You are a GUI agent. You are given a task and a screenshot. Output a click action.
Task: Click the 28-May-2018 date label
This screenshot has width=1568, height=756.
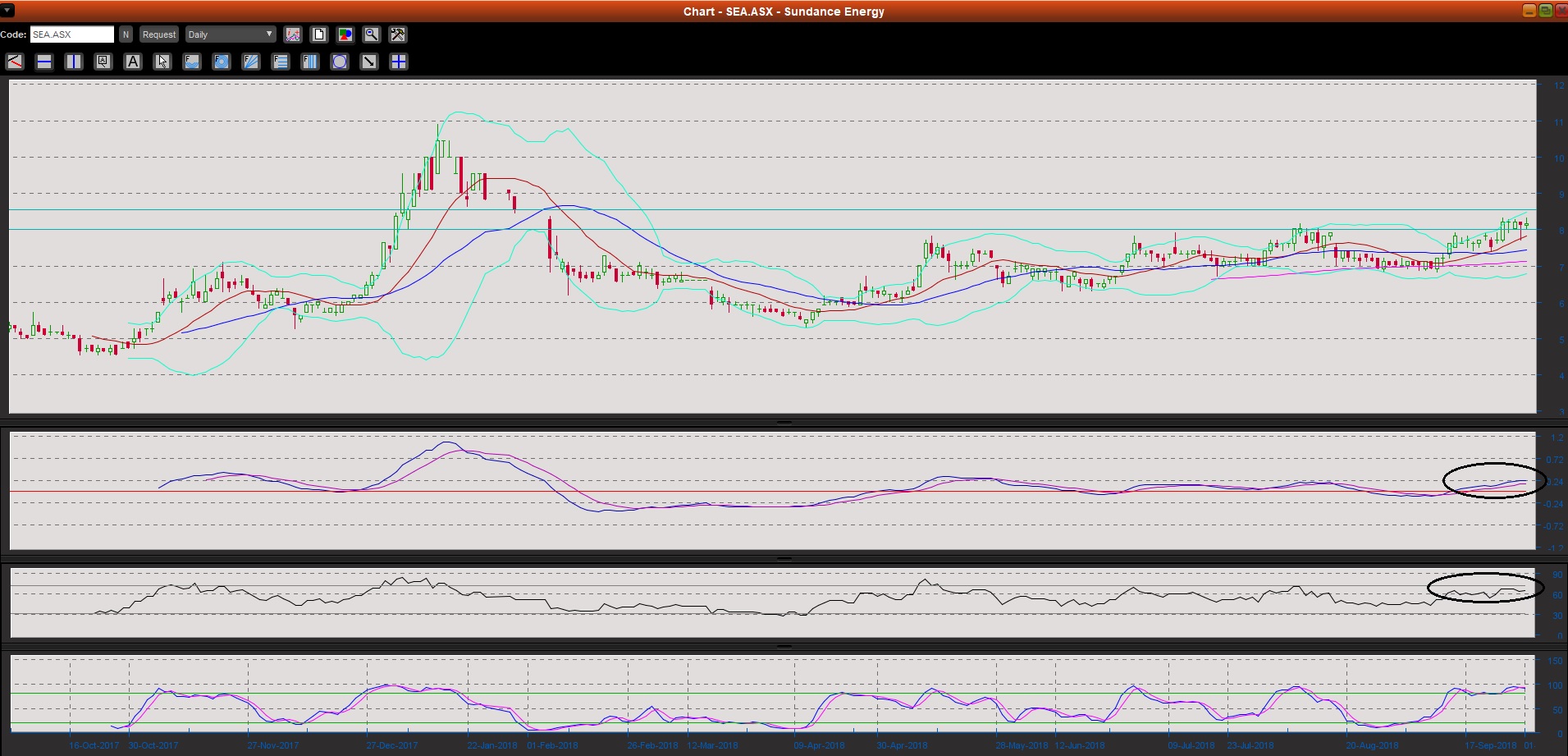[x=1022, y=745]
